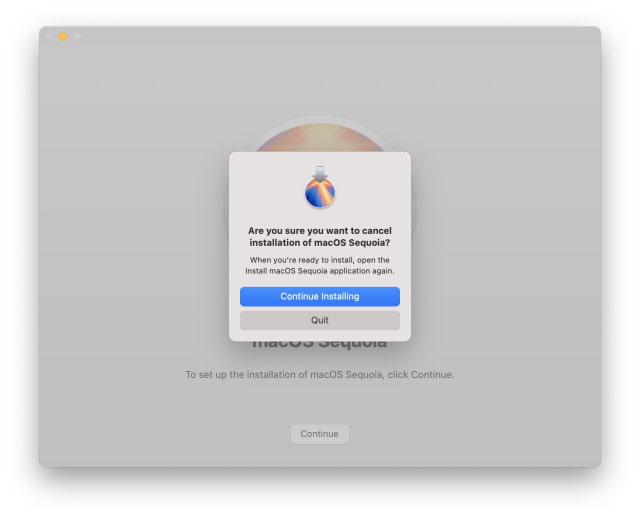The image size is (640, 519).
Task: Quit the macOS Sequoia installer
Action: 320,320
